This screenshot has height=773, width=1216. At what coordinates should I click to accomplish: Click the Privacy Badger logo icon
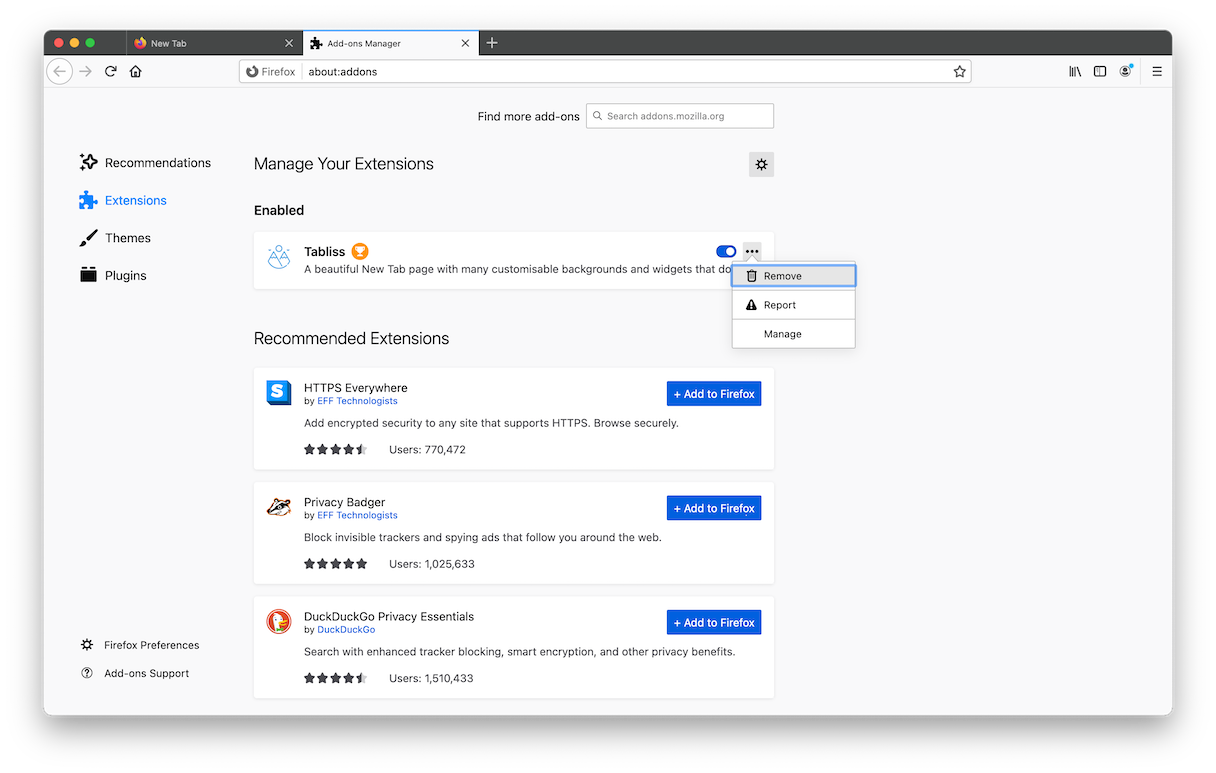tap(279, 507)
